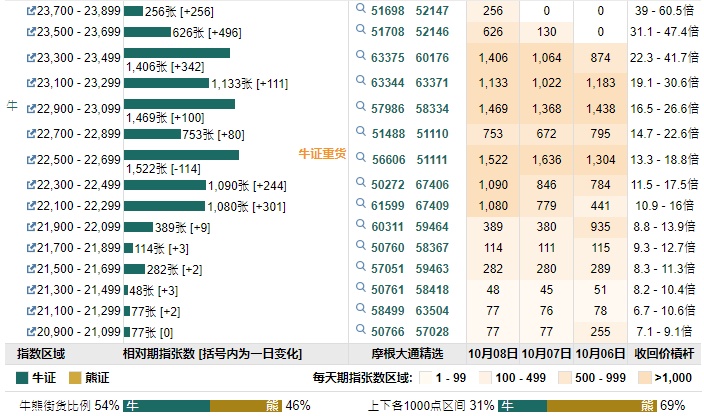Click magnifier icon next to code 51698
Viewport: 704px width, 416px height.
click(361, 9)
